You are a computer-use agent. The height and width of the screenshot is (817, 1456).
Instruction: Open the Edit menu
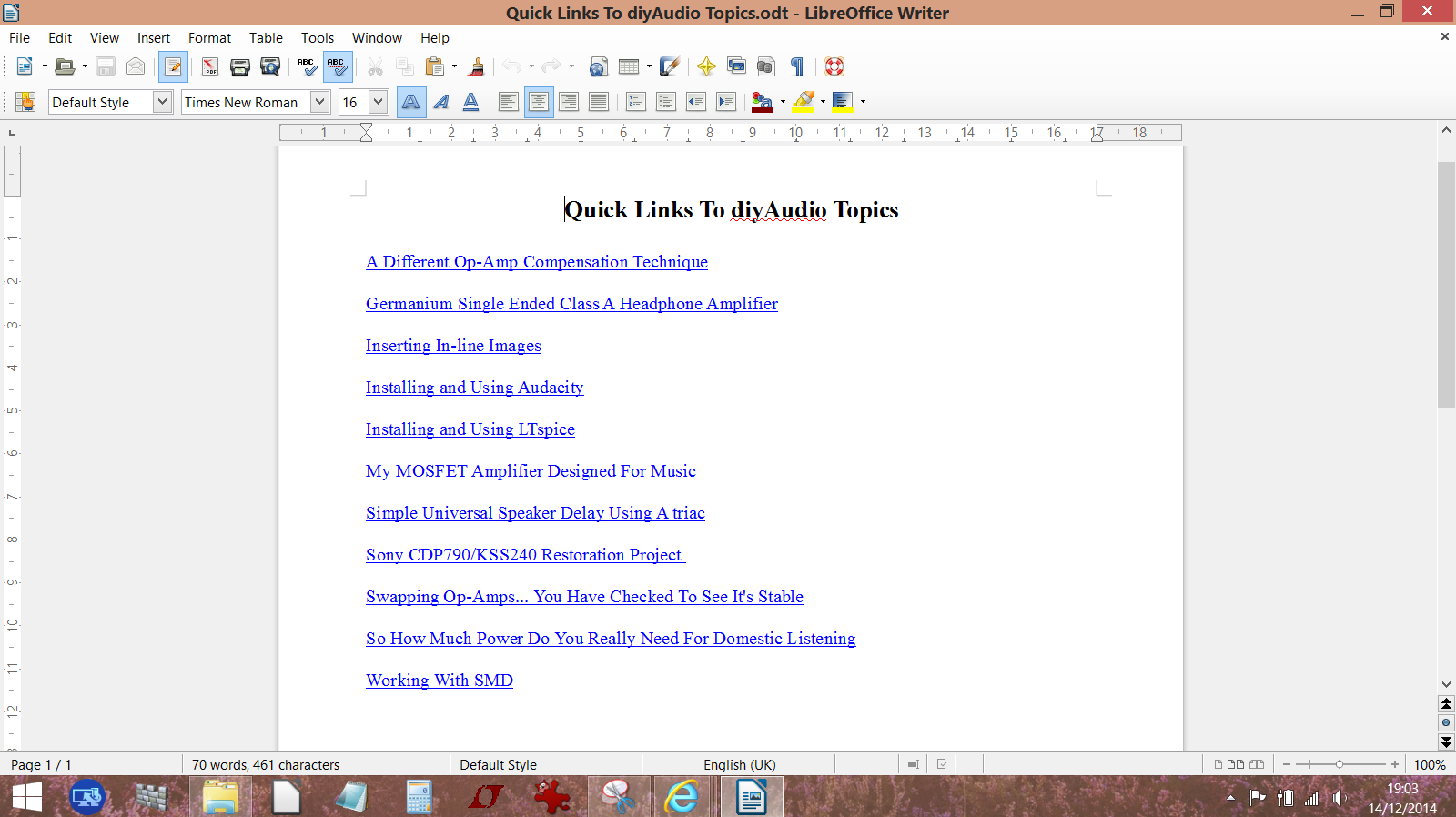[60, 38]
